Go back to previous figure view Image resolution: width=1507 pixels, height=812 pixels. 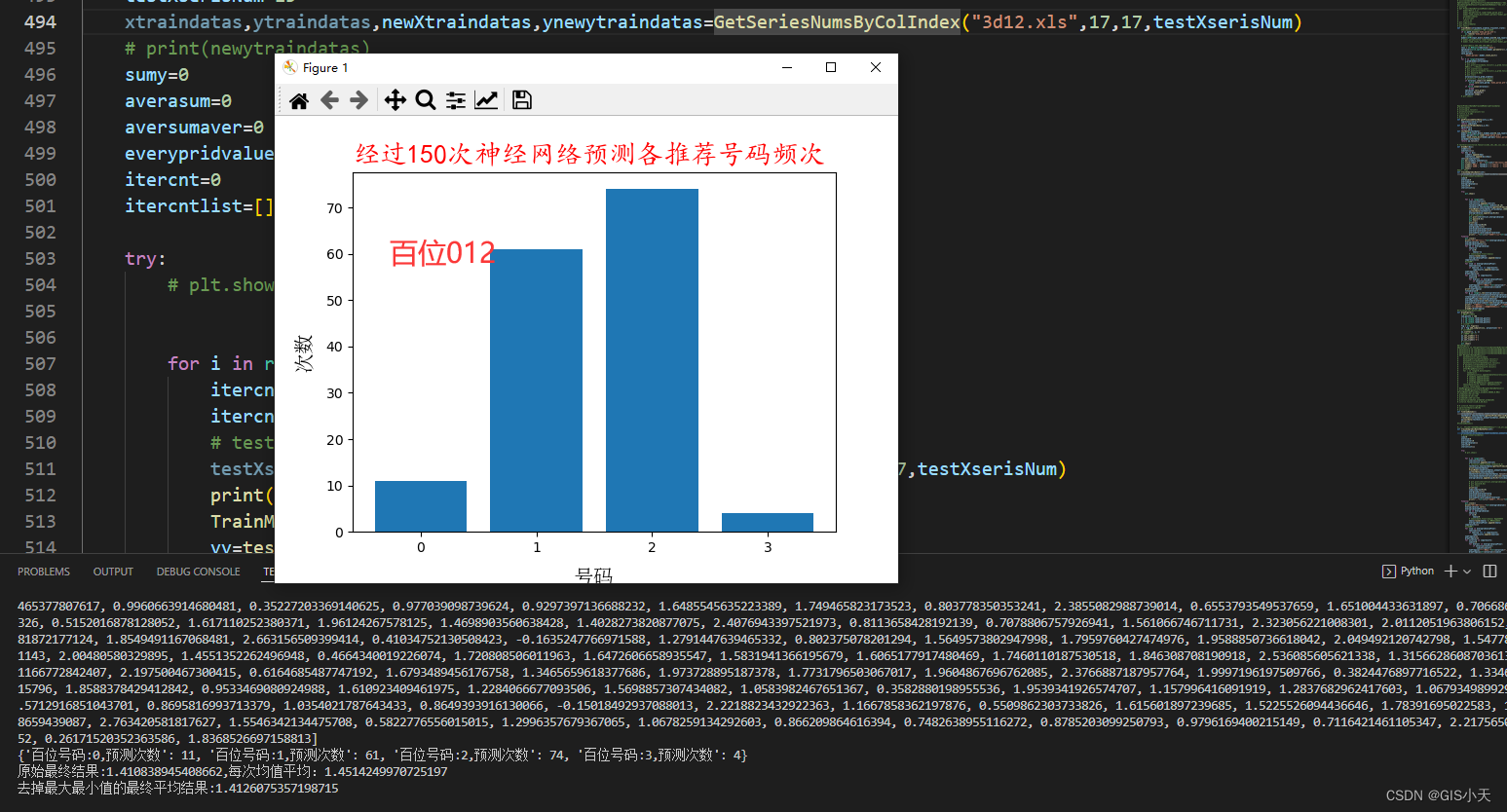pos(329,100)
